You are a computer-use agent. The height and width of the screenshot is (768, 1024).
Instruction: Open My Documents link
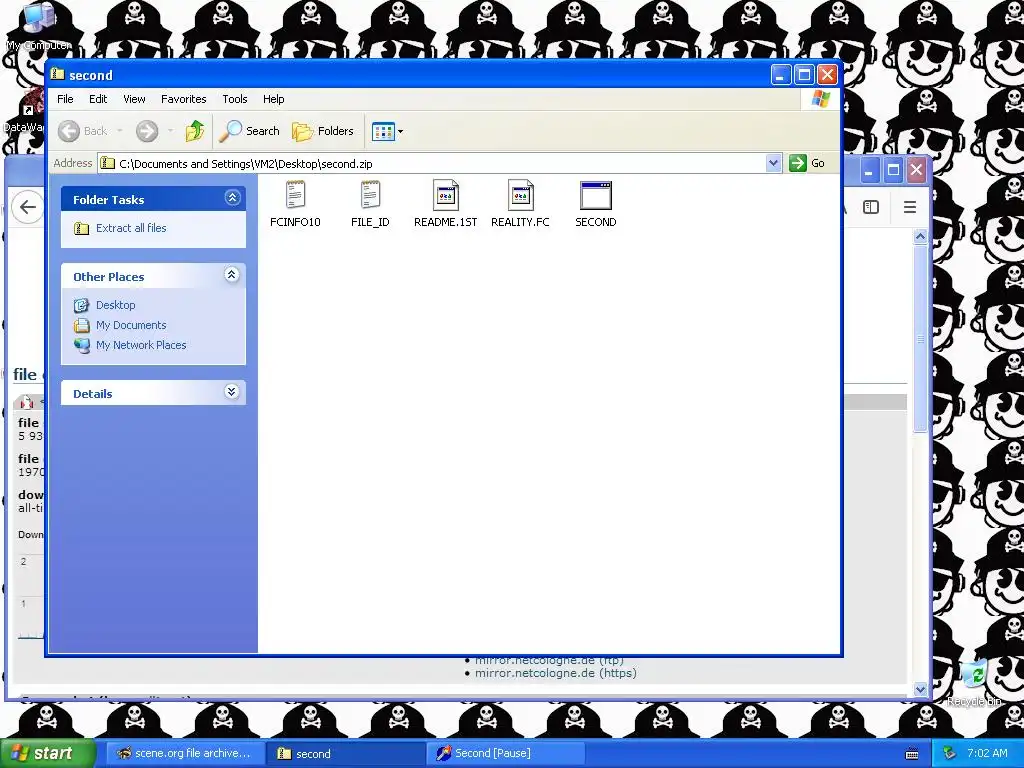point(131,325)
